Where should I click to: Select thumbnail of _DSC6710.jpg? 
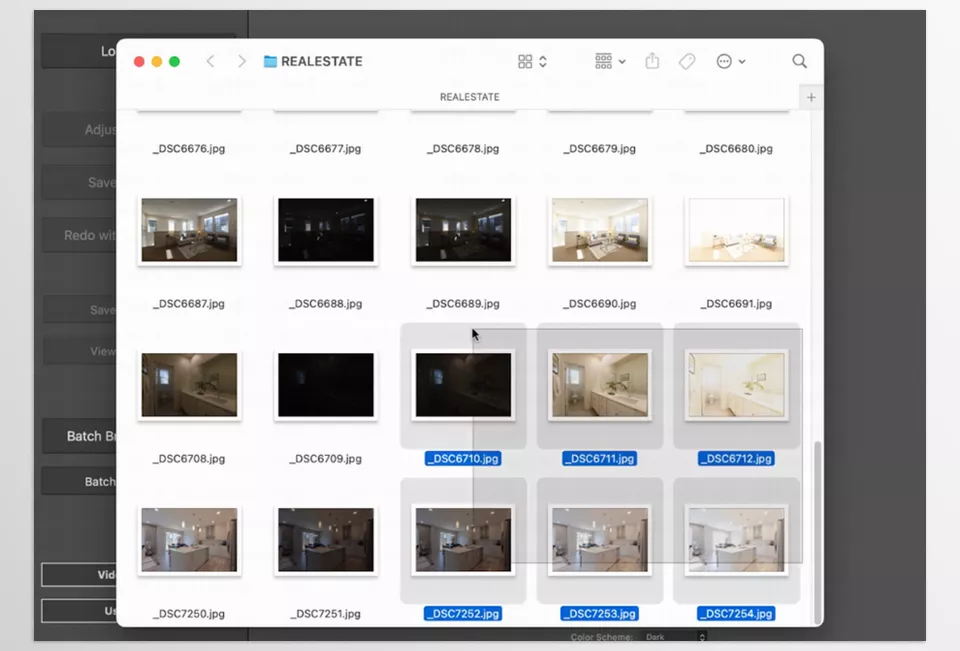(463, 385)
